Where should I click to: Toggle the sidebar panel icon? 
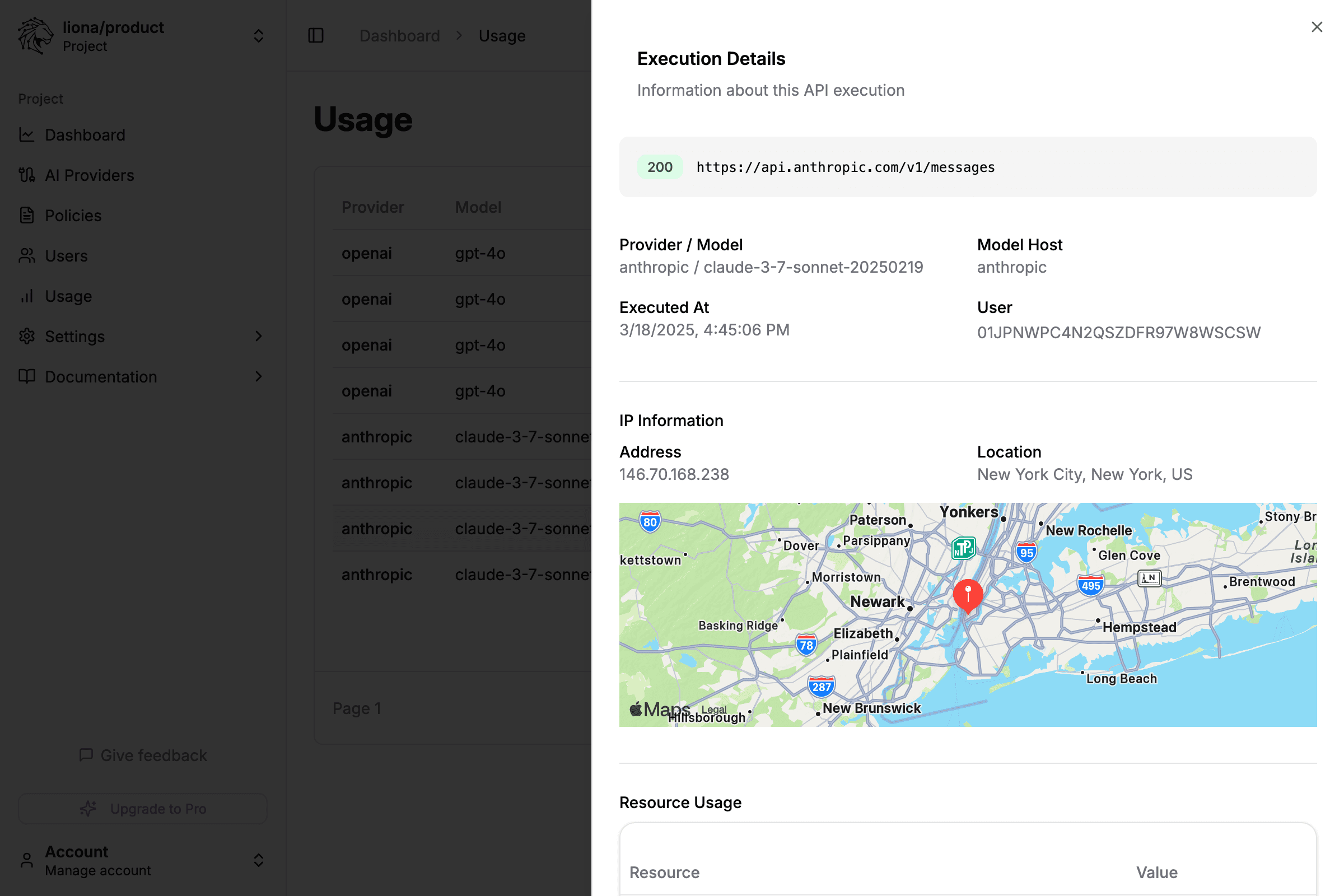click(315, 35)
